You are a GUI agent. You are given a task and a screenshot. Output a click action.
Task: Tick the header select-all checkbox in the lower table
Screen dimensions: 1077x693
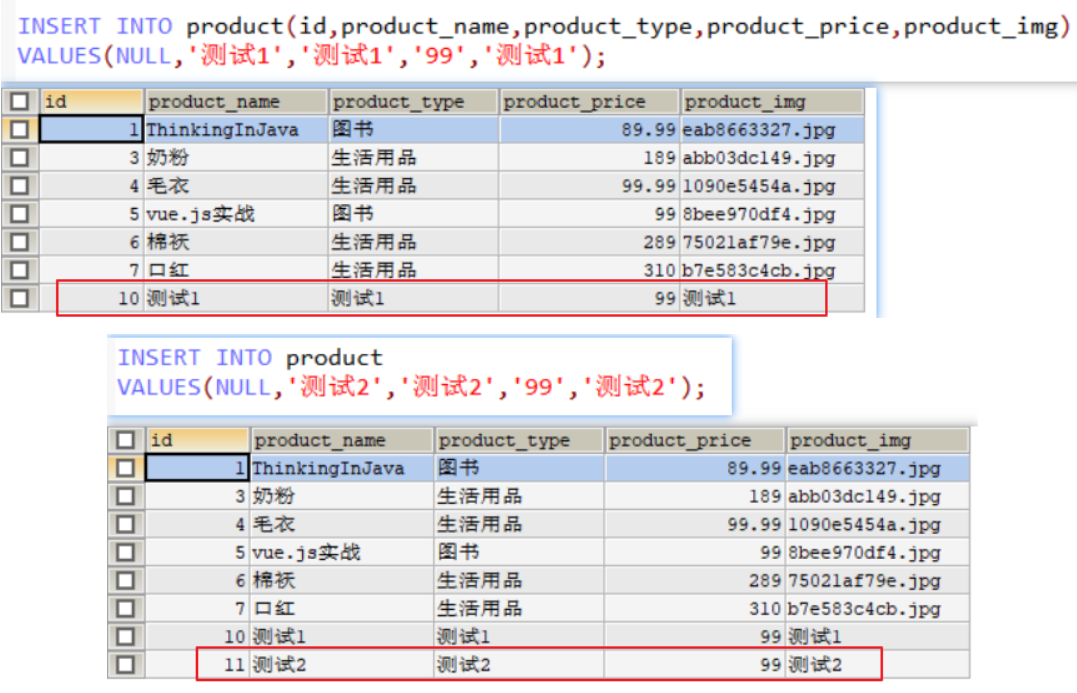pyautogui.click(x=125, y=440)
